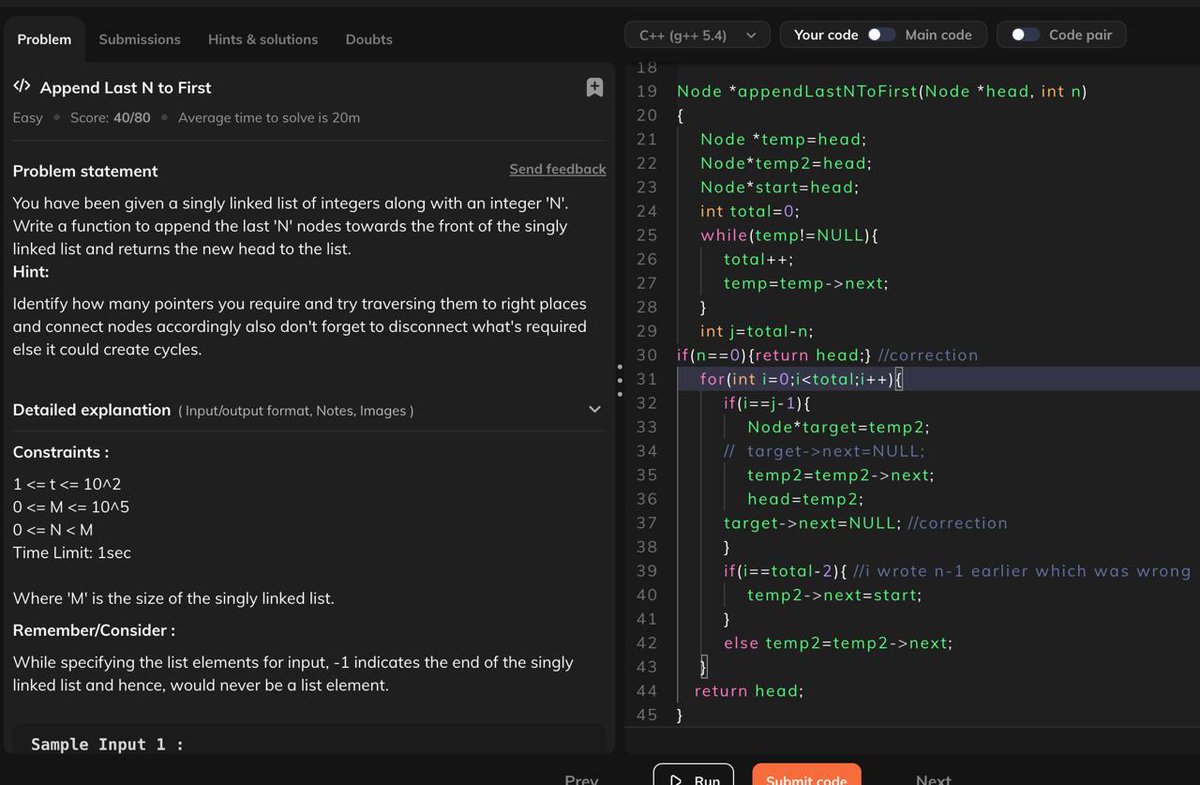Click the 'Hint:' heading
The width and height of the screenshot is (1200, 785).
point(31,272)
